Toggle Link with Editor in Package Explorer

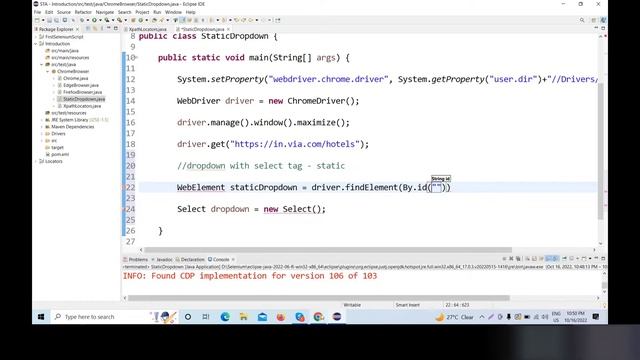[x=95, y=29]
